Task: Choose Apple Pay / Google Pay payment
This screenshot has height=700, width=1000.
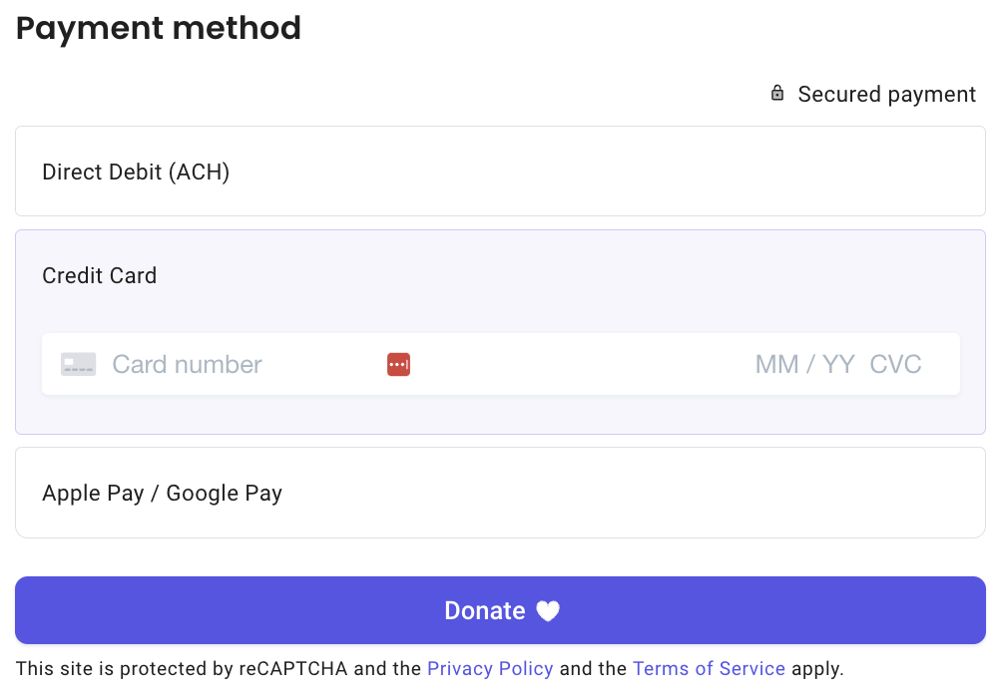Action: pos(162,492)
